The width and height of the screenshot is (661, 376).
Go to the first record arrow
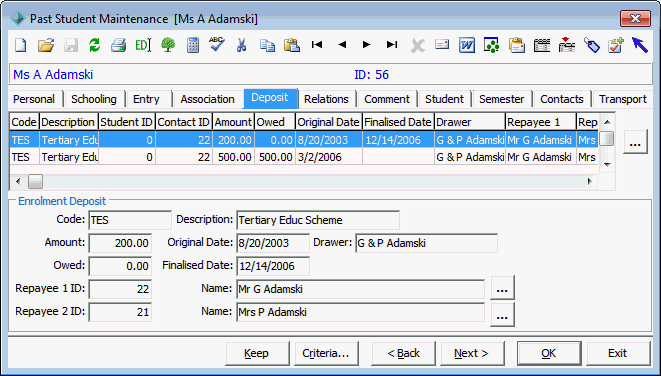(x=317, y=44)
